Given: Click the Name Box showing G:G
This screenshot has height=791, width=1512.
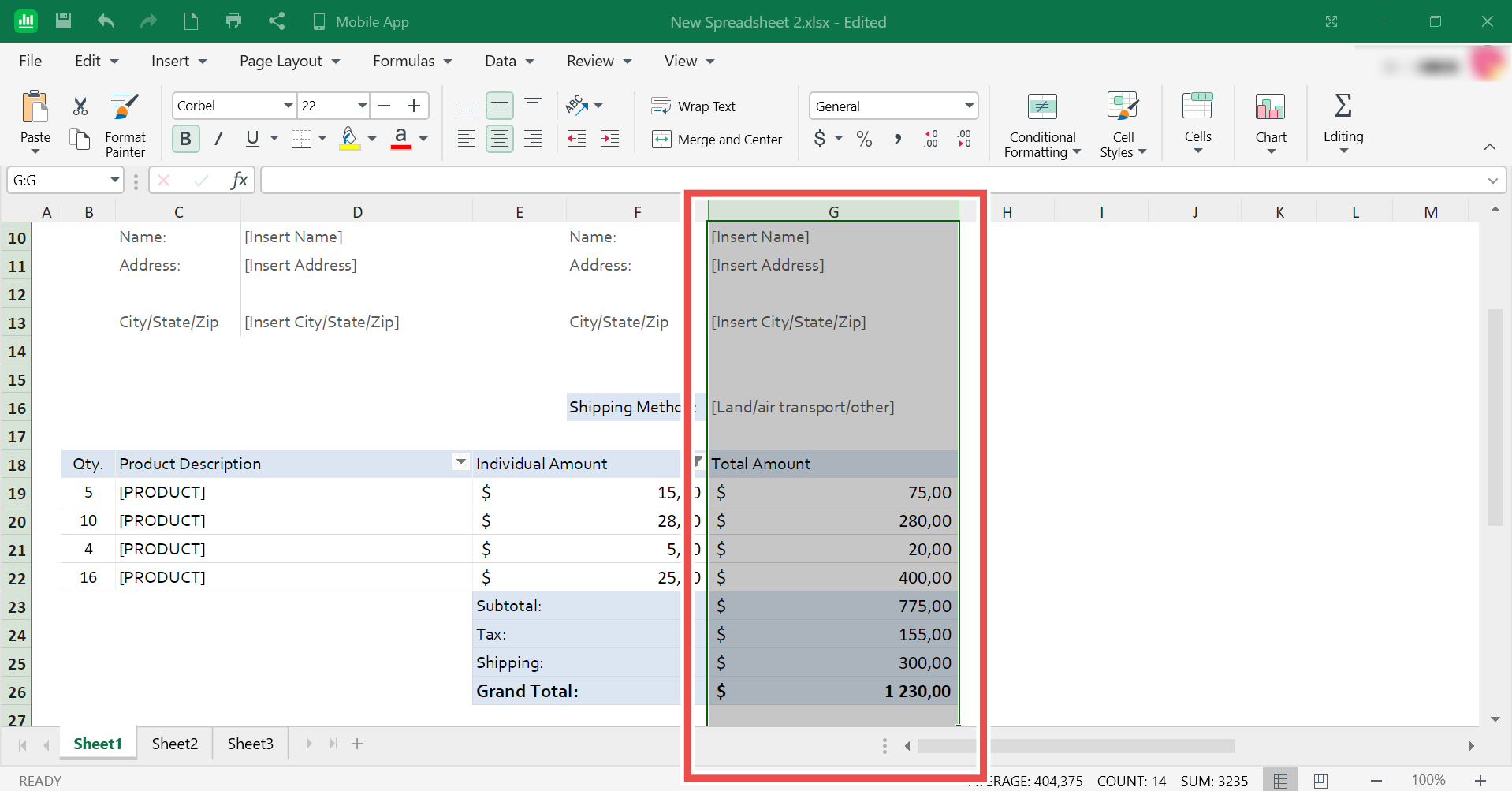Looking at the screenshot, I should [65, 181].
